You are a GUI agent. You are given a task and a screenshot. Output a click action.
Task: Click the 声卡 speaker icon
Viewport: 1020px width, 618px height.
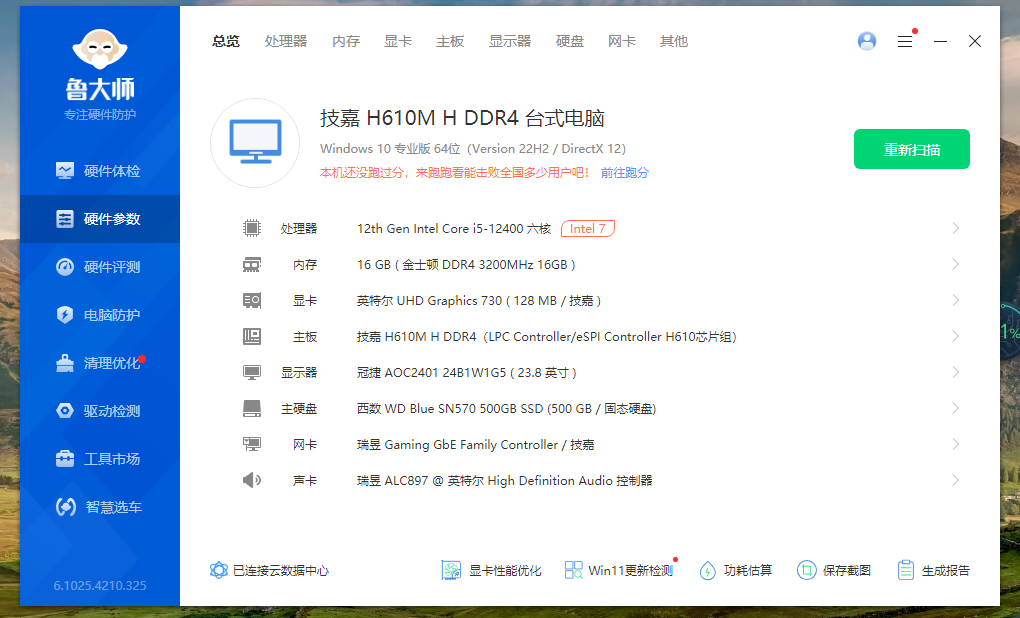(x=252, y=480)
